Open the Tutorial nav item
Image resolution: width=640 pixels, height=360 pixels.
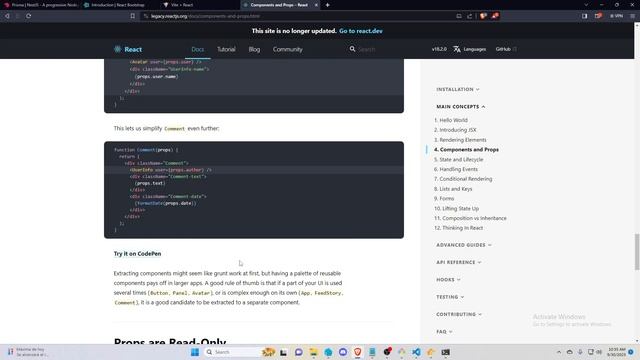coord(226,49)
